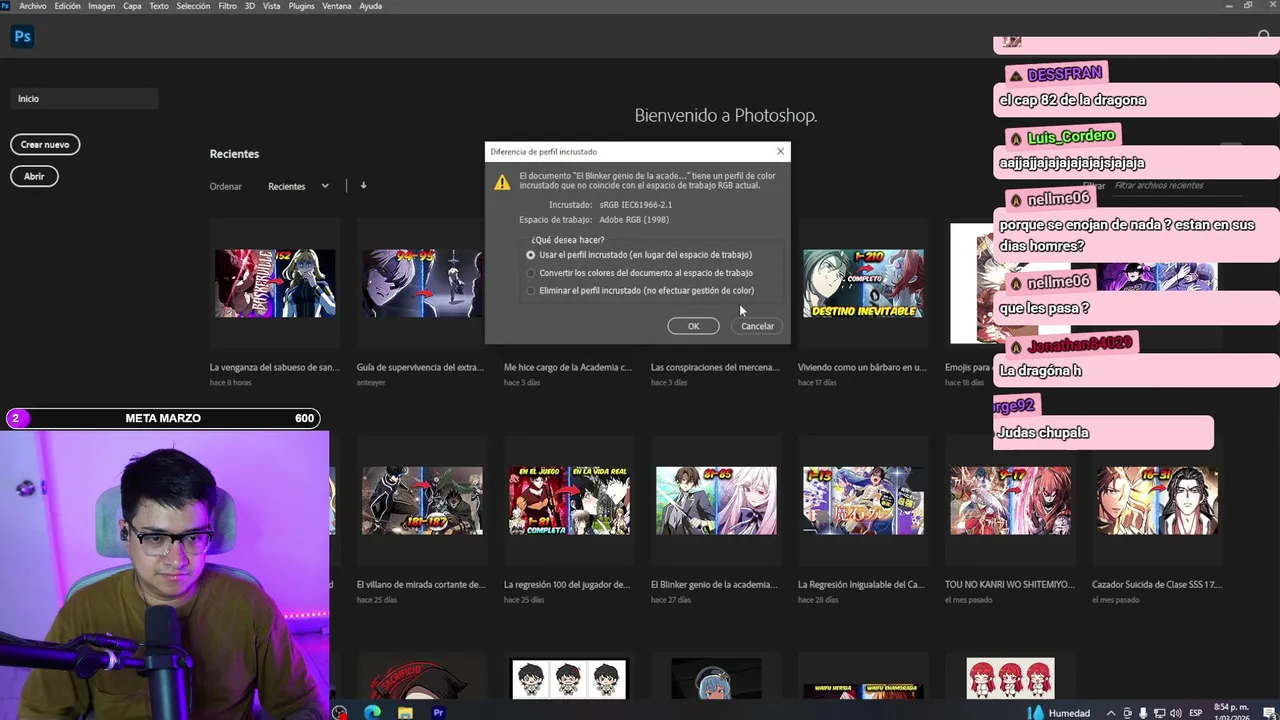1280x720 pixels.
Task: Open 'El Blinker genio de la academia' thumbnail
Action: coord(716,501)
